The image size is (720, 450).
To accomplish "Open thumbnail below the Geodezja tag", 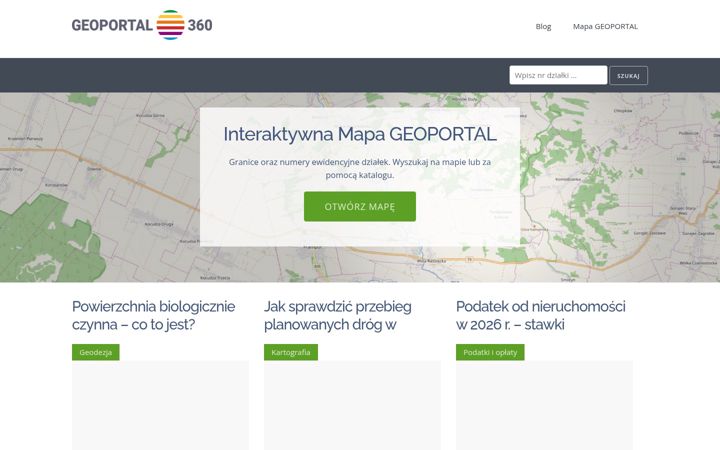I will coord(160,405).
